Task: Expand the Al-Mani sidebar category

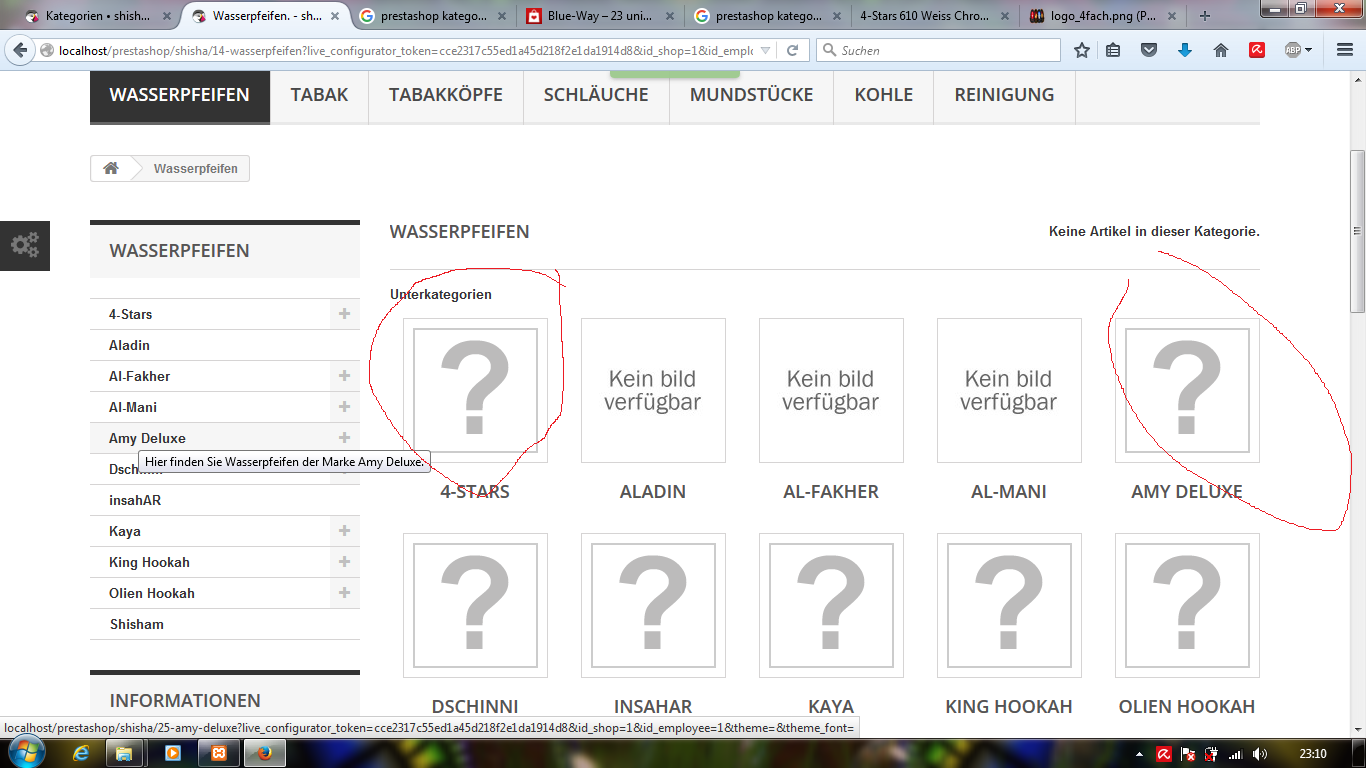Action: tap(344, 407)
